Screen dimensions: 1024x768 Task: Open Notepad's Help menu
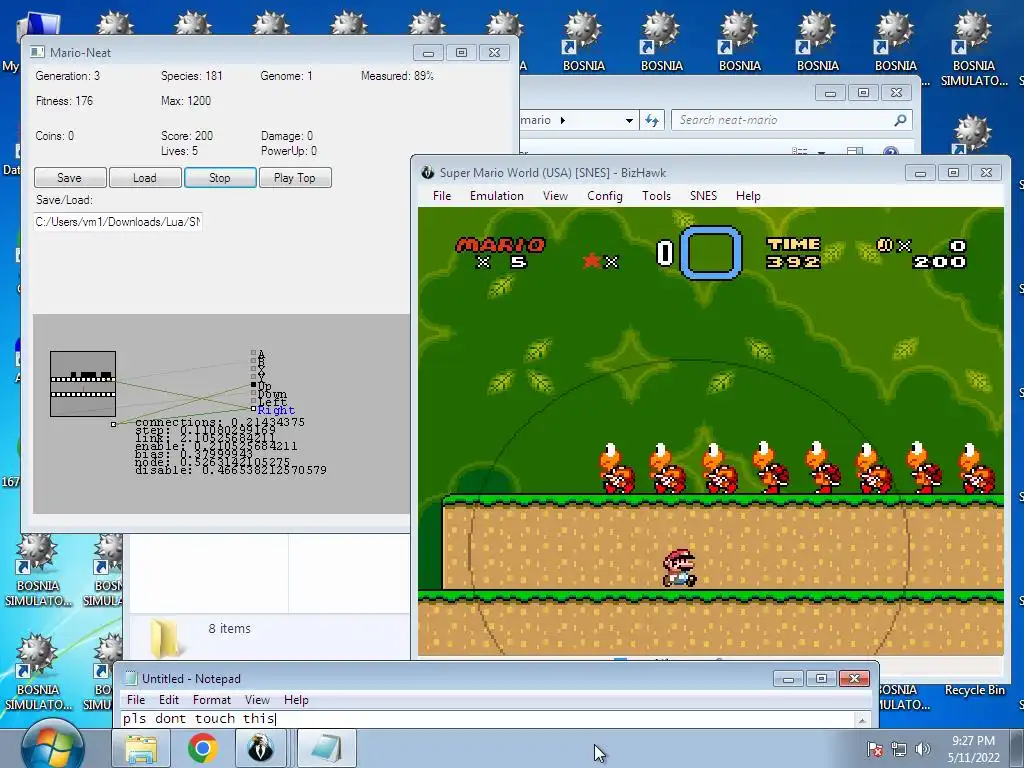pyautogui.click(x=296, y=699)
